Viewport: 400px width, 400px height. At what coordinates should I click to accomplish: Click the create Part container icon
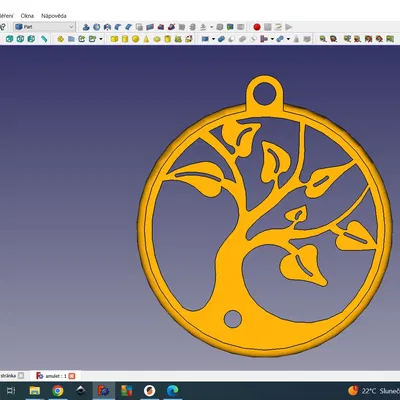coord(60,39)
